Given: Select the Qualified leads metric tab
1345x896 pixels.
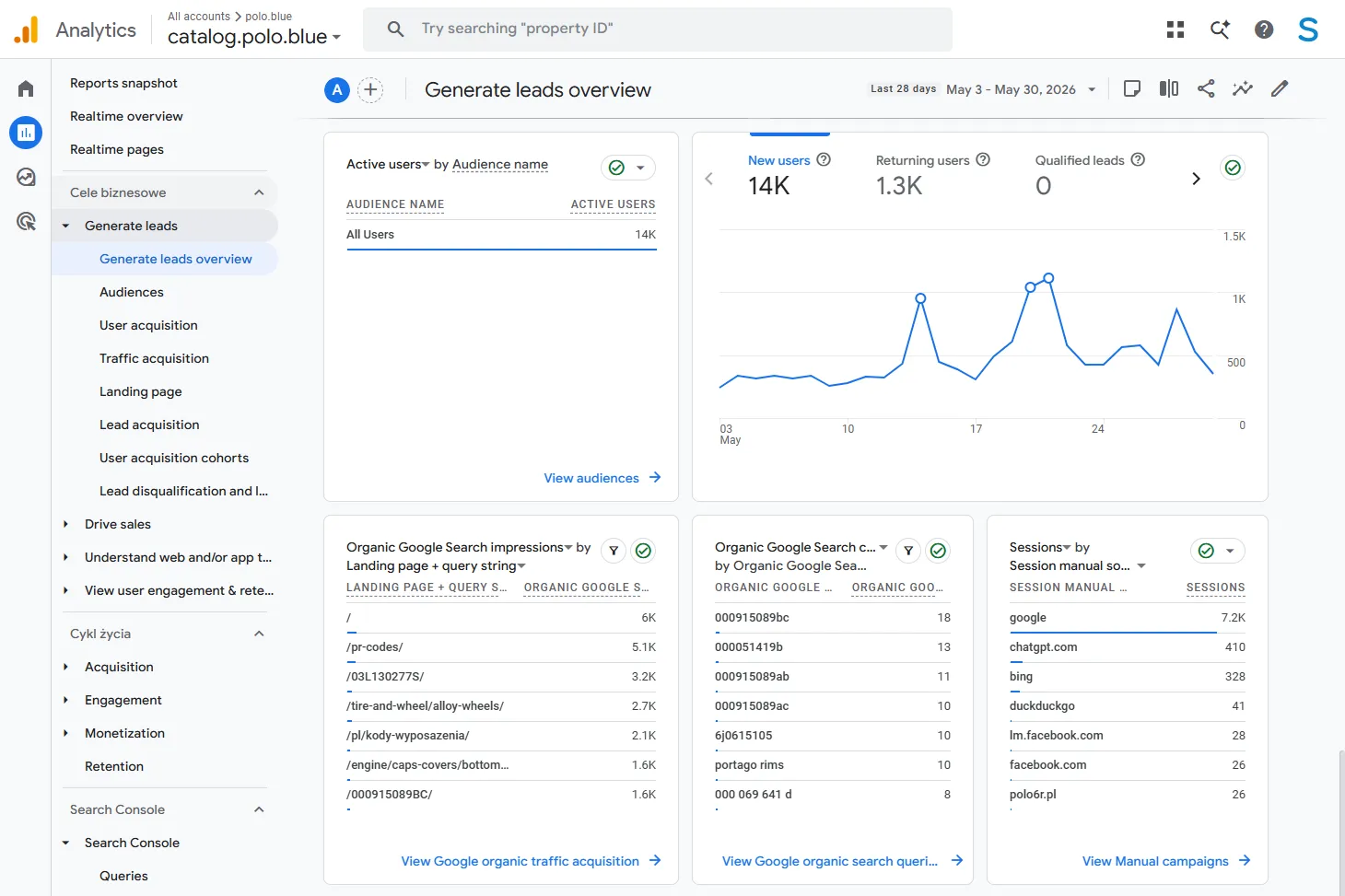Looking at the screenshot, I should coord(1090,175).
